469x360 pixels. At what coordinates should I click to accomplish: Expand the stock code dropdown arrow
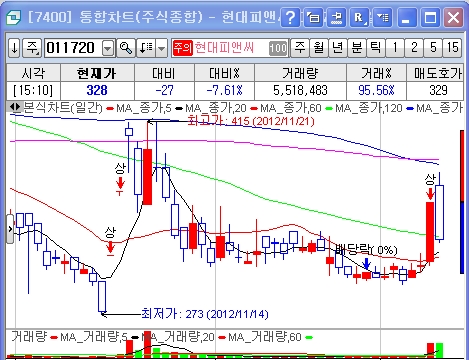[x=108, y=48]
